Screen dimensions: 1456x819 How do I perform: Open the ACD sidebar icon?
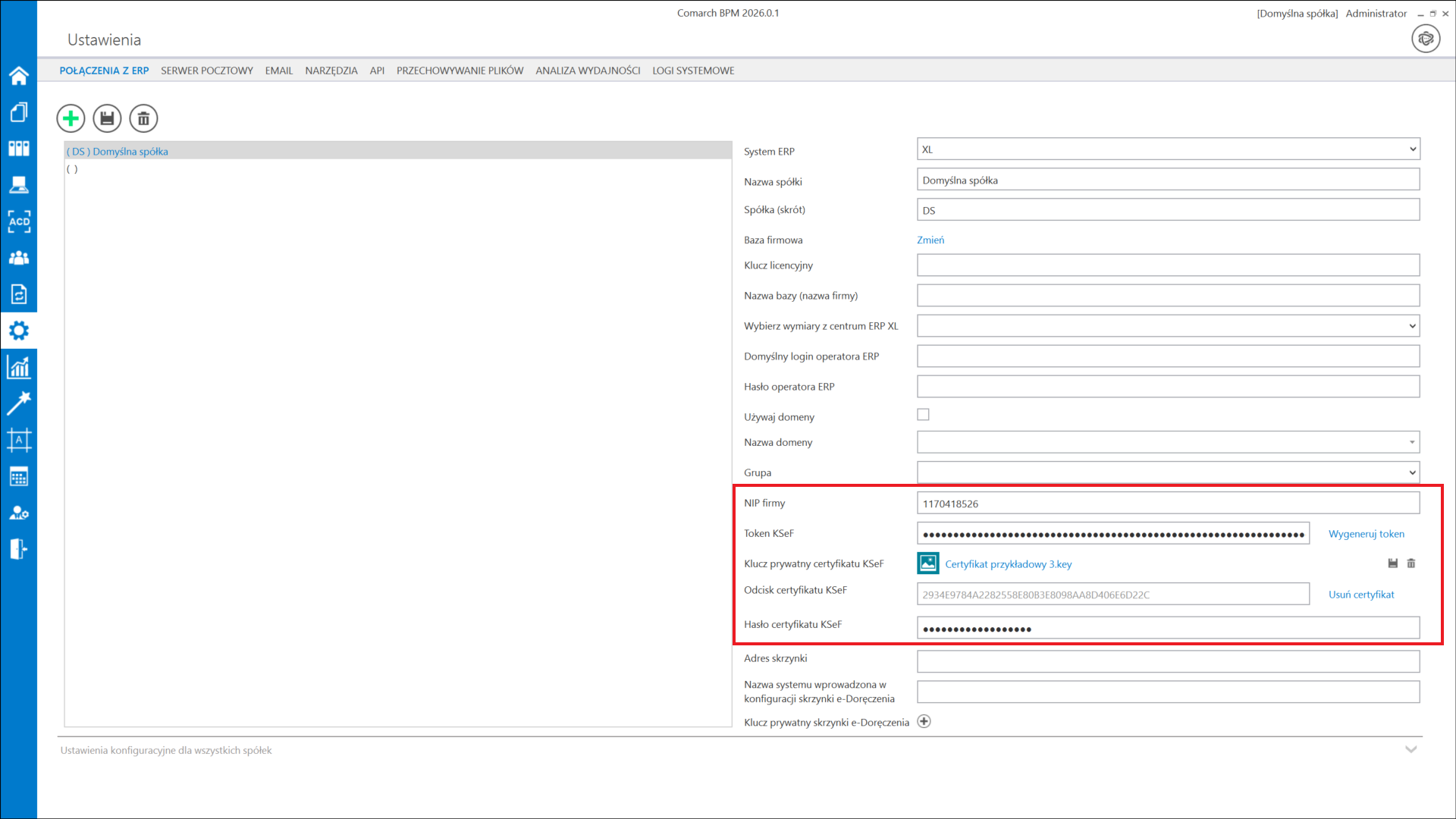[19, 221]
